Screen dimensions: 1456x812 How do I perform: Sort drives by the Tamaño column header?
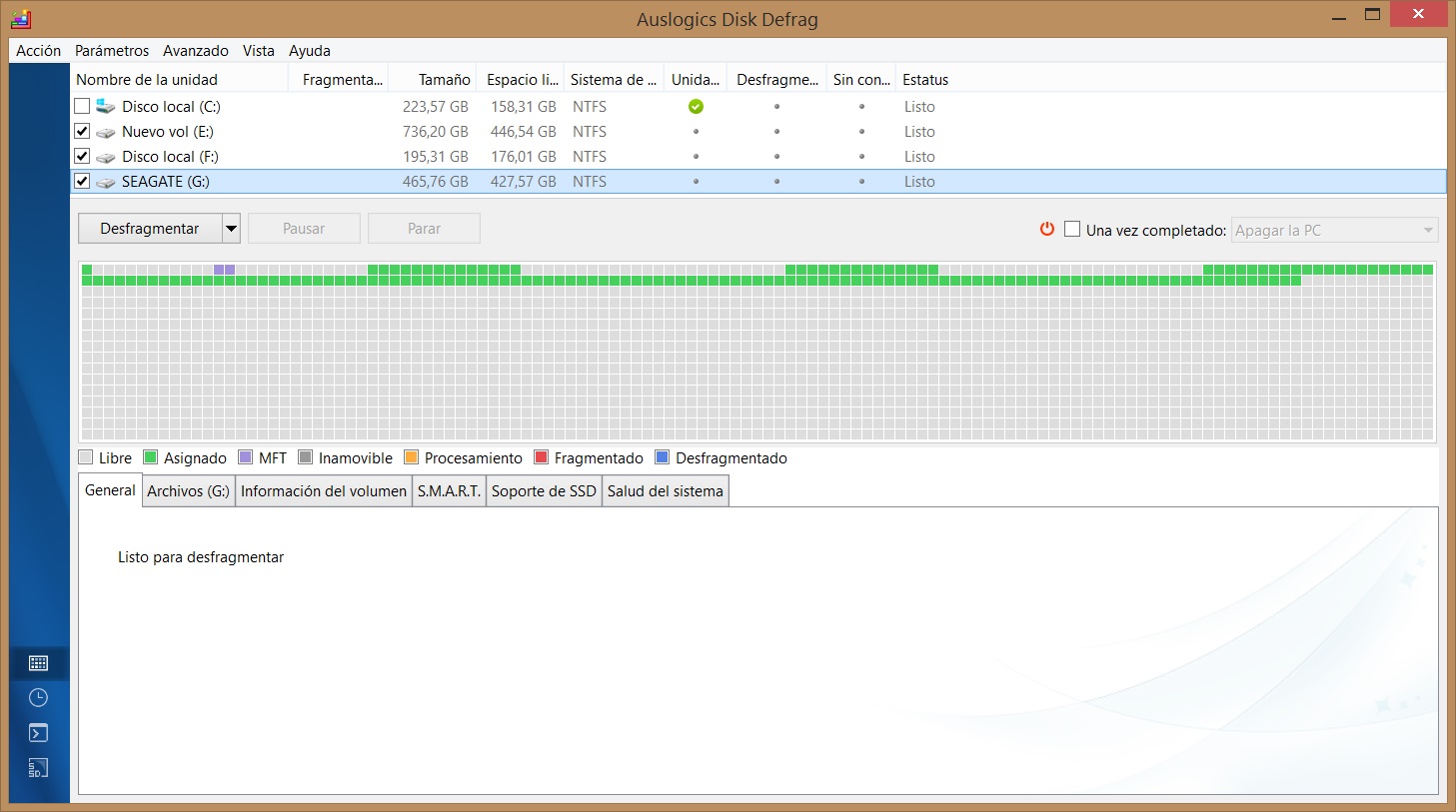click(x=444, y=80)
